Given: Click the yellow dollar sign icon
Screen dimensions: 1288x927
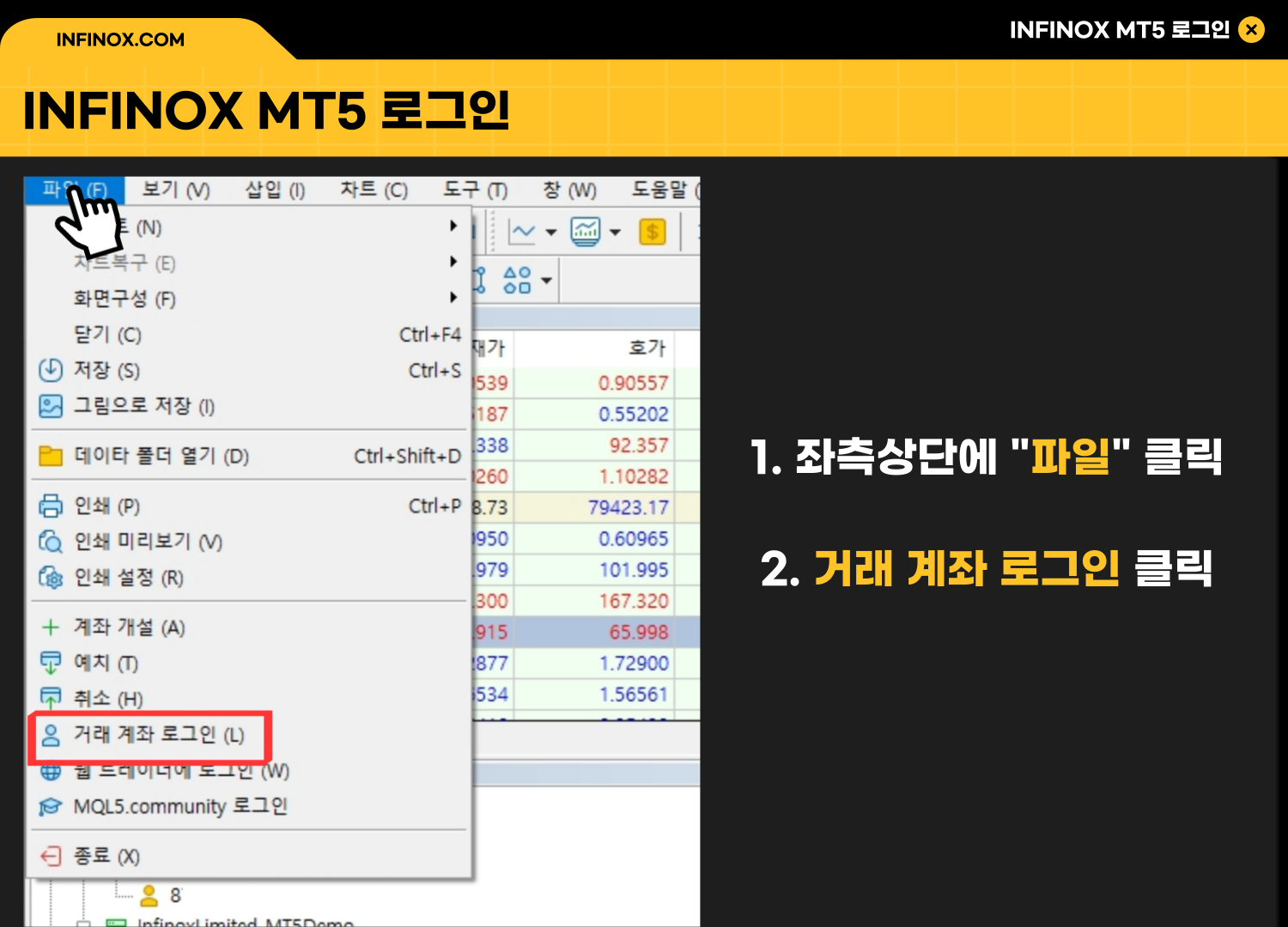Looking at the screenshot, I should pyautogui.click(x=653, y=232).
